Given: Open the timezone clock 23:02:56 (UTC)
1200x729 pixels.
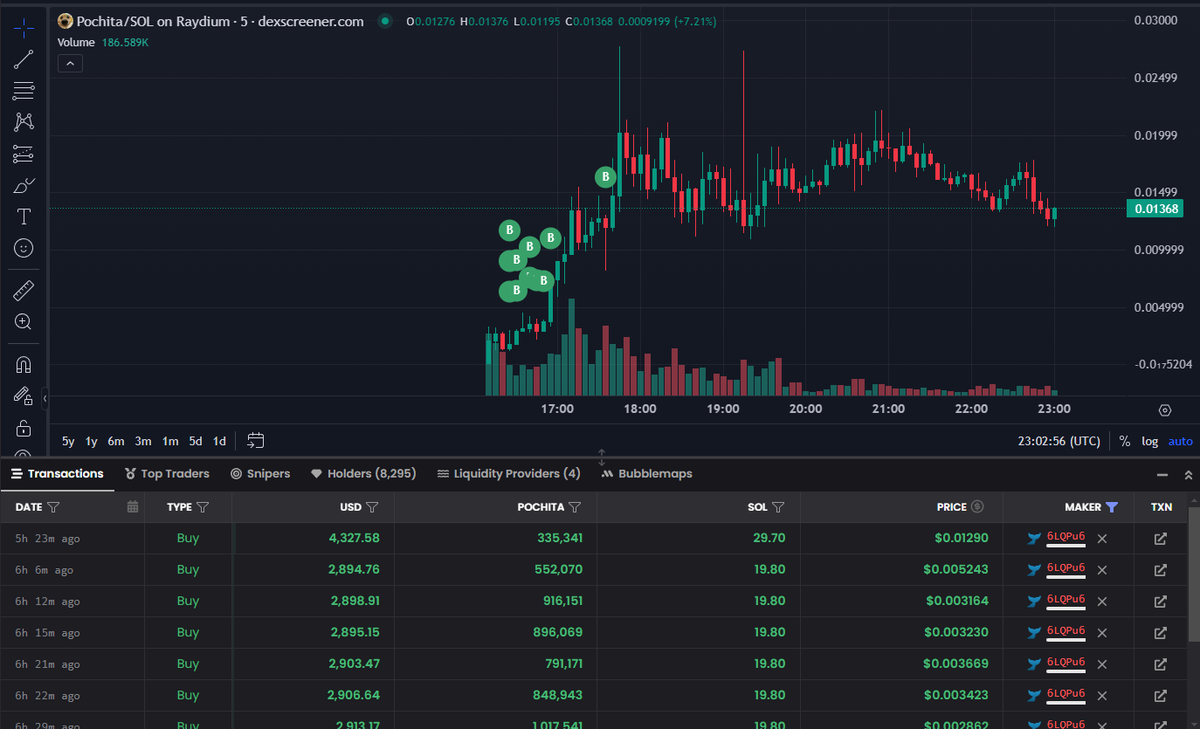Looking at the screenshot, I should (1059, 441).
